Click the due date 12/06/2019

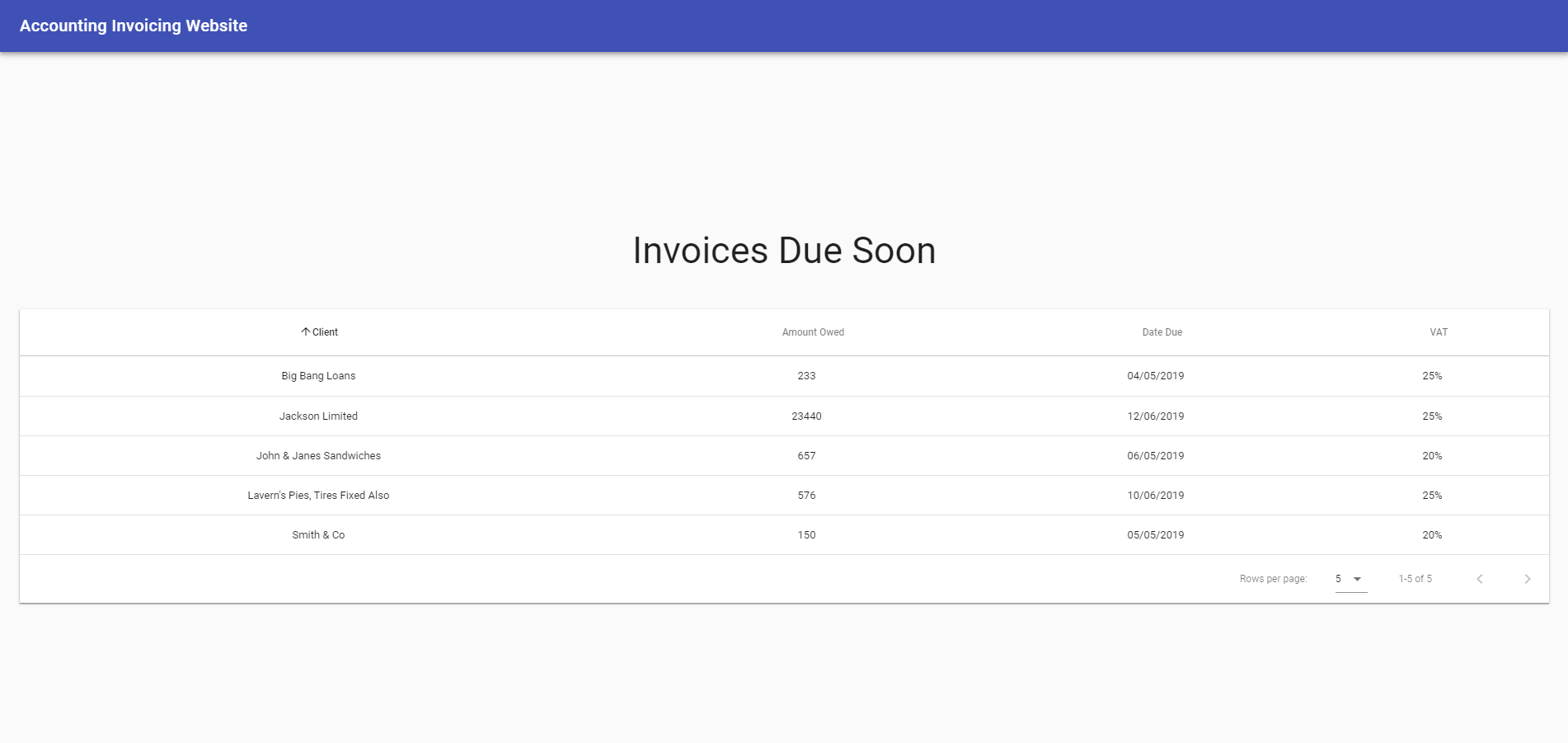(x=1156, y=416)
